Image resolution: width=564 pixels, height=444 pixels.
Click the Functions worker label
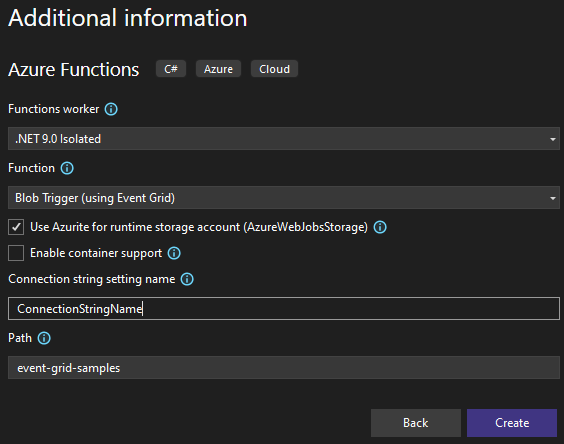coord(54,109)
